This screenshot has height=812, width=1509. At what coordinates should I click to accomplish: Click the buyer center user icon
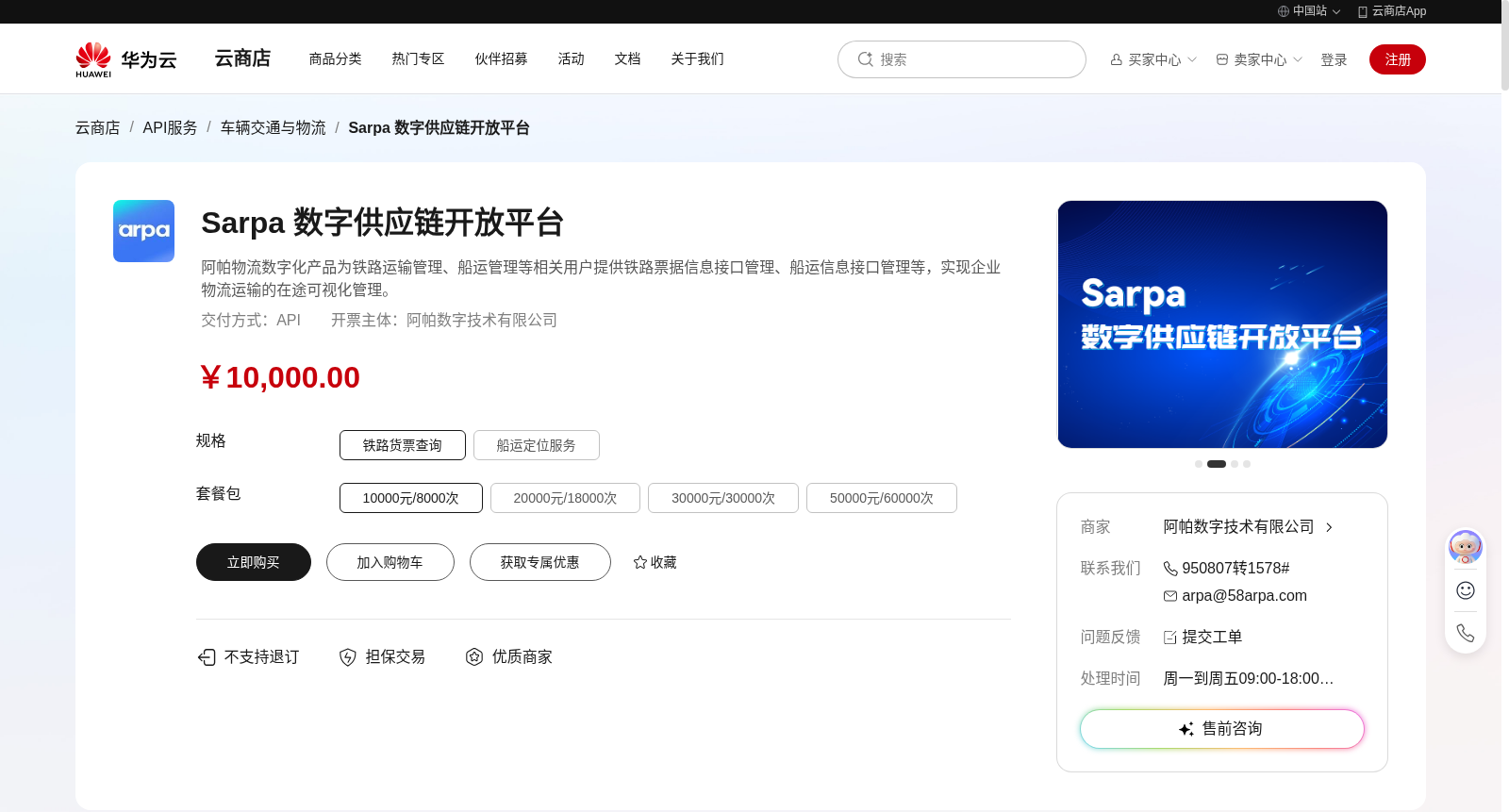[1117, 59]
